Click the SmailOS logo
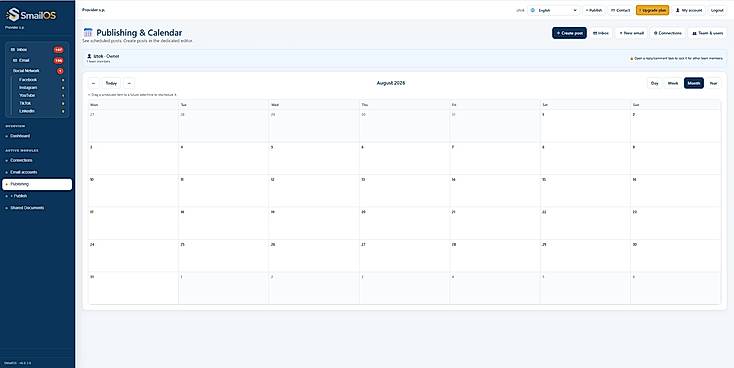The width and height of the screenshot is (734, 368). tap(31, 15)
